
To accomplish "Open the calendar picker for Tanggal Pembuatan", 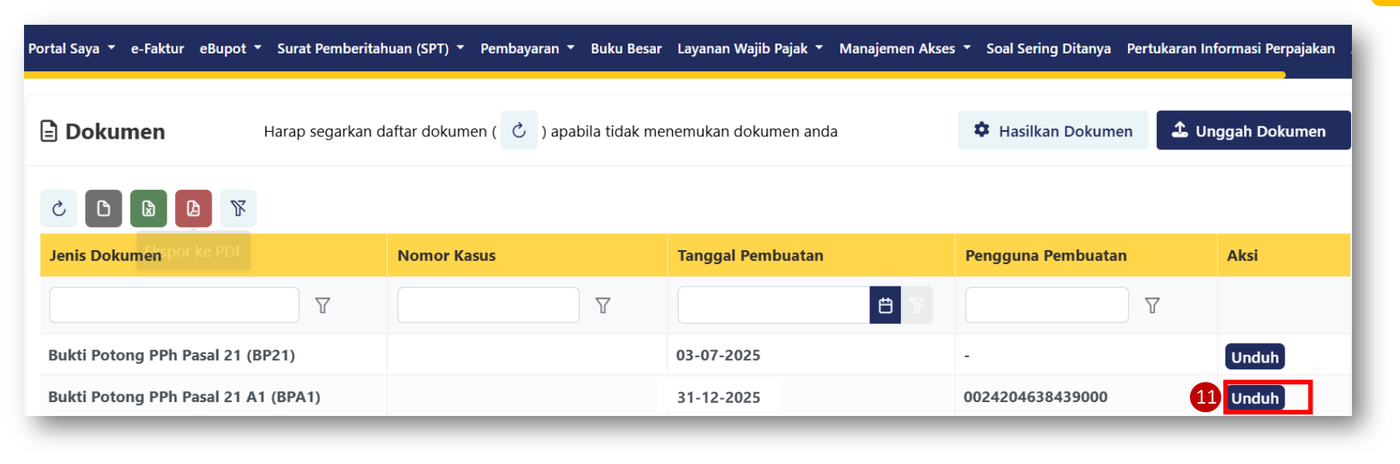I will [x=885, y=305].
